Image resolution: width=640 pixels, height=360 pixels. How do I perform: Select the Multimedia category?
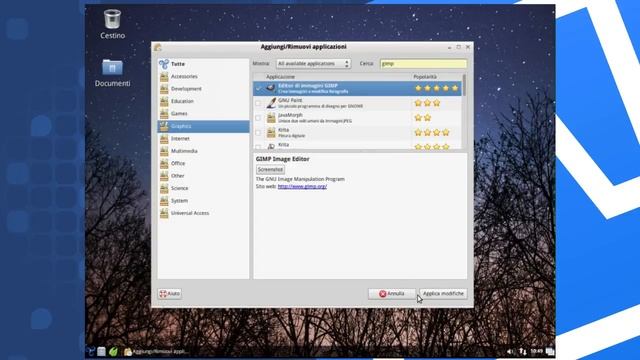[x=204, y=151]
